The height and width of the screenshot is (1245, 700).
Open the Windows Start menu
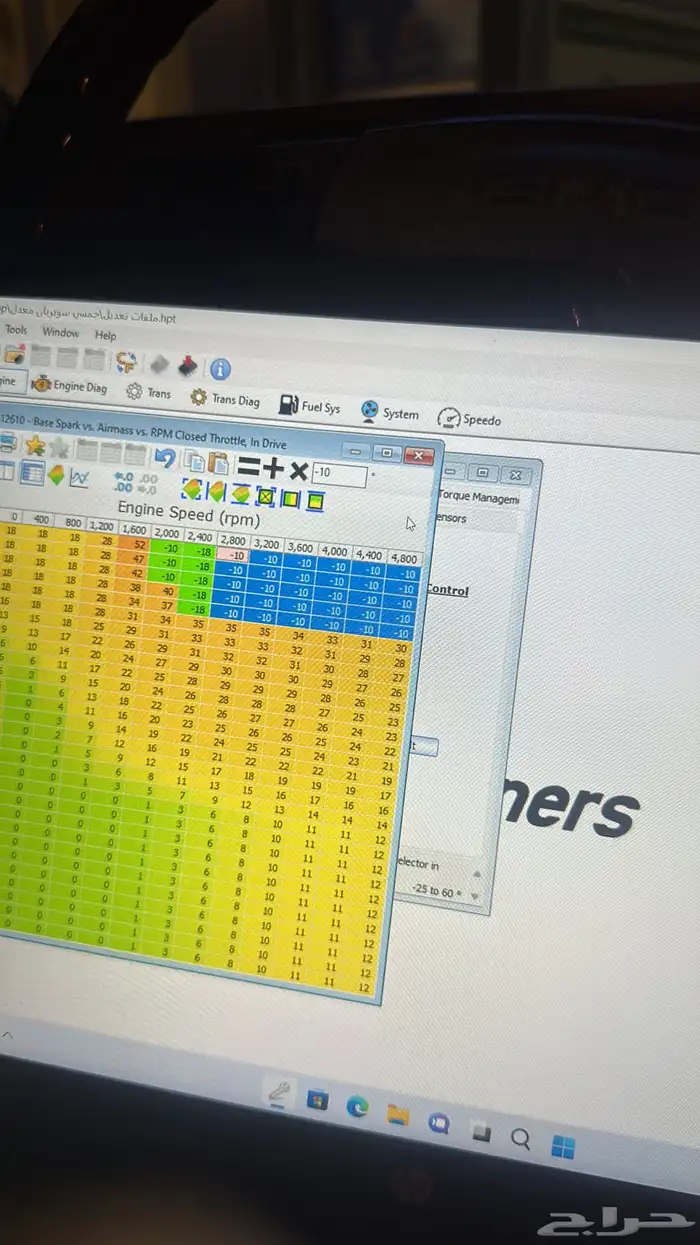coord(563,1145)
